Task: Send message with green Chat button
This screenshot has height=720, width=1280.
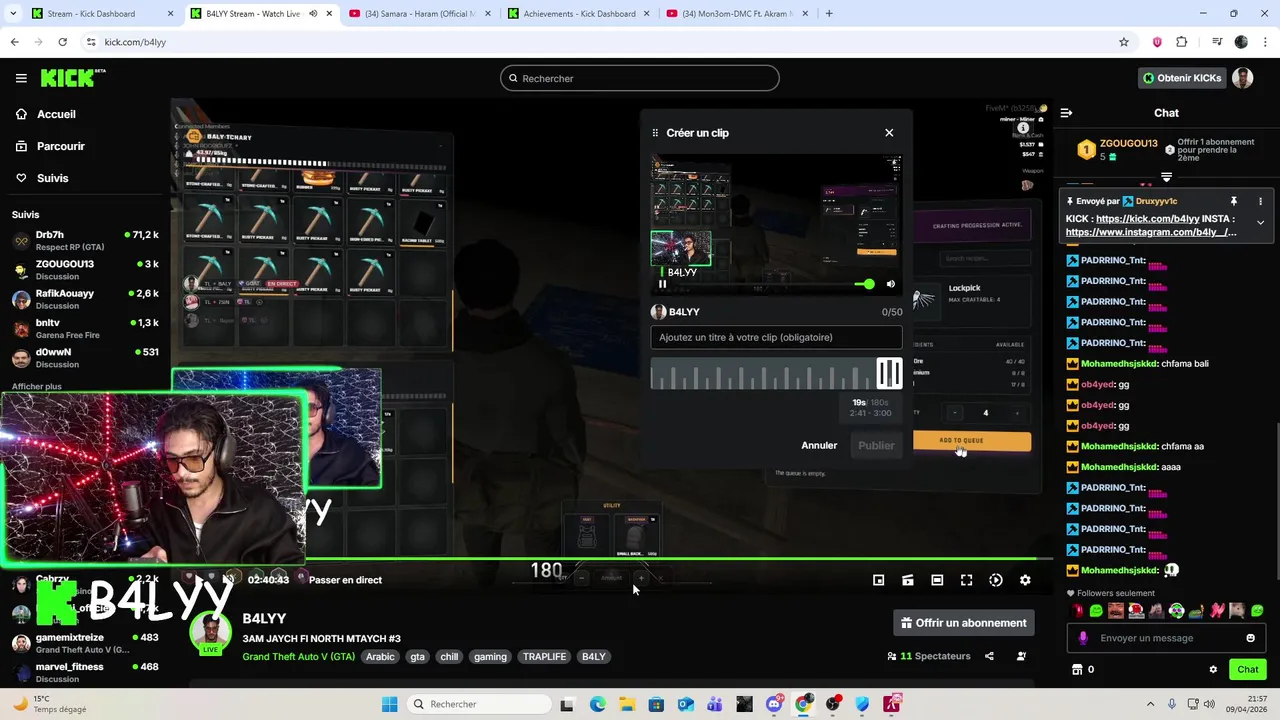Action: [1248, 669]
